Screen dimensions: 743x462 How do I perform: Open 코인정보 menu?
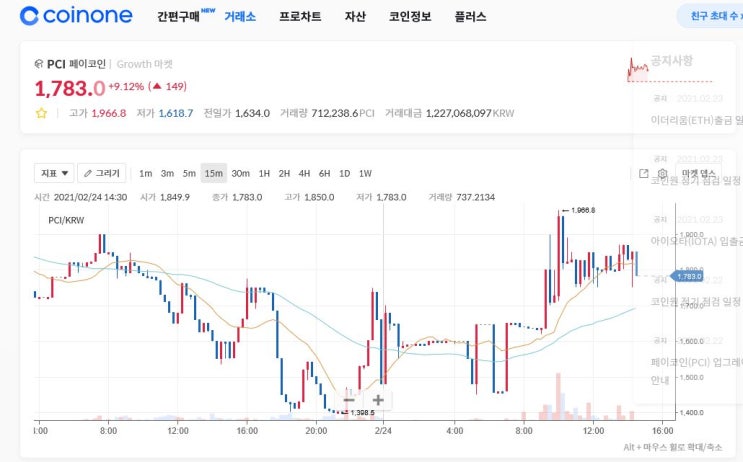click(410, 17)
